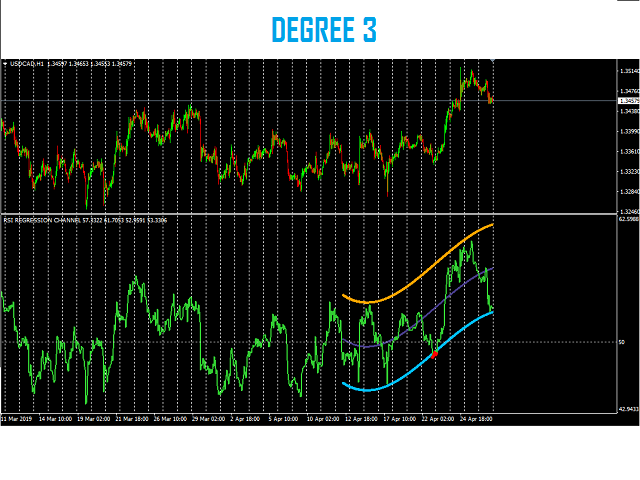Click the 1.35140 price scale label
640x480 pixels.
[x=629, y=71]
